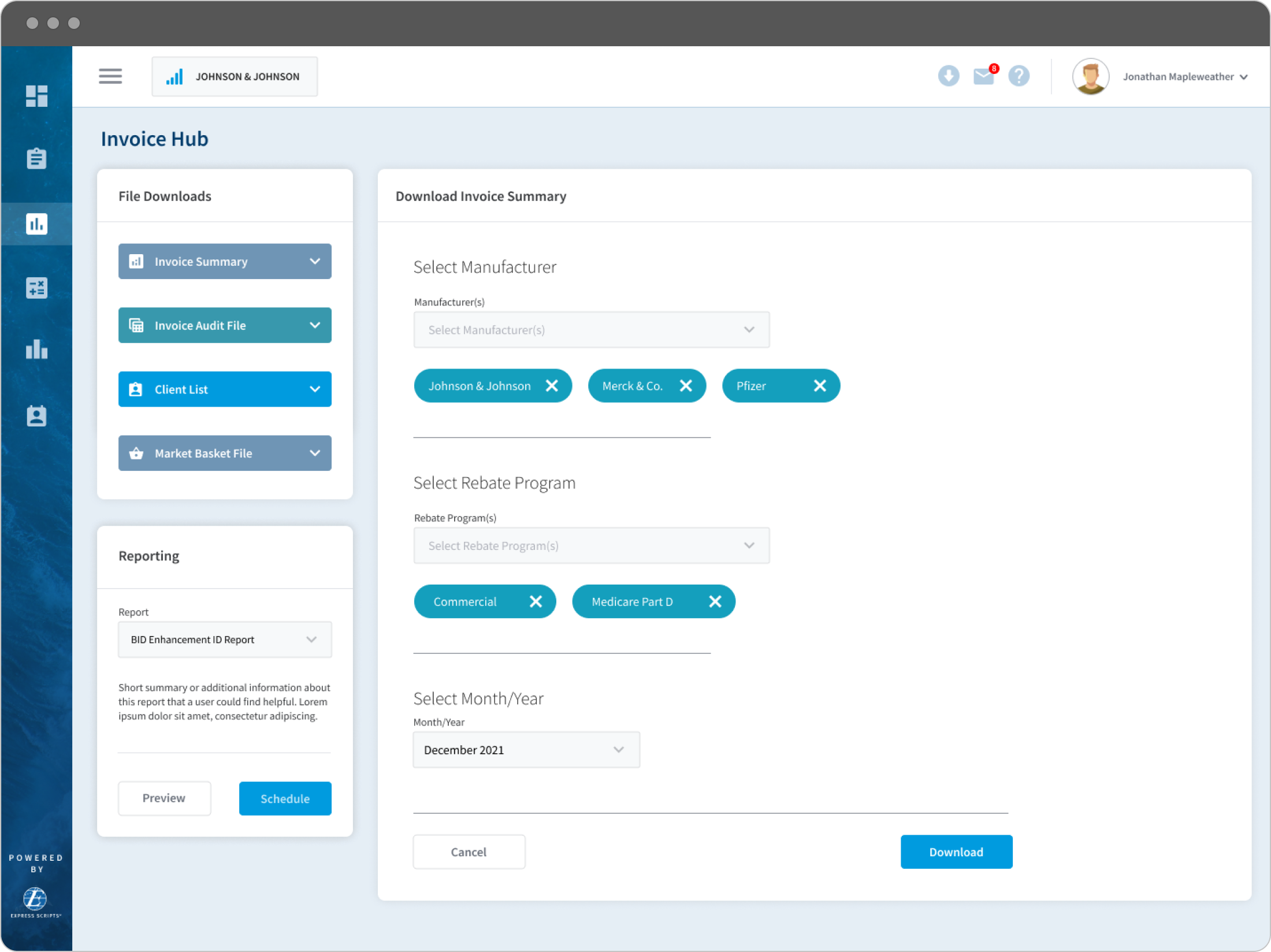Click the Select Rebate Program section title

click(x=495, y=483)
